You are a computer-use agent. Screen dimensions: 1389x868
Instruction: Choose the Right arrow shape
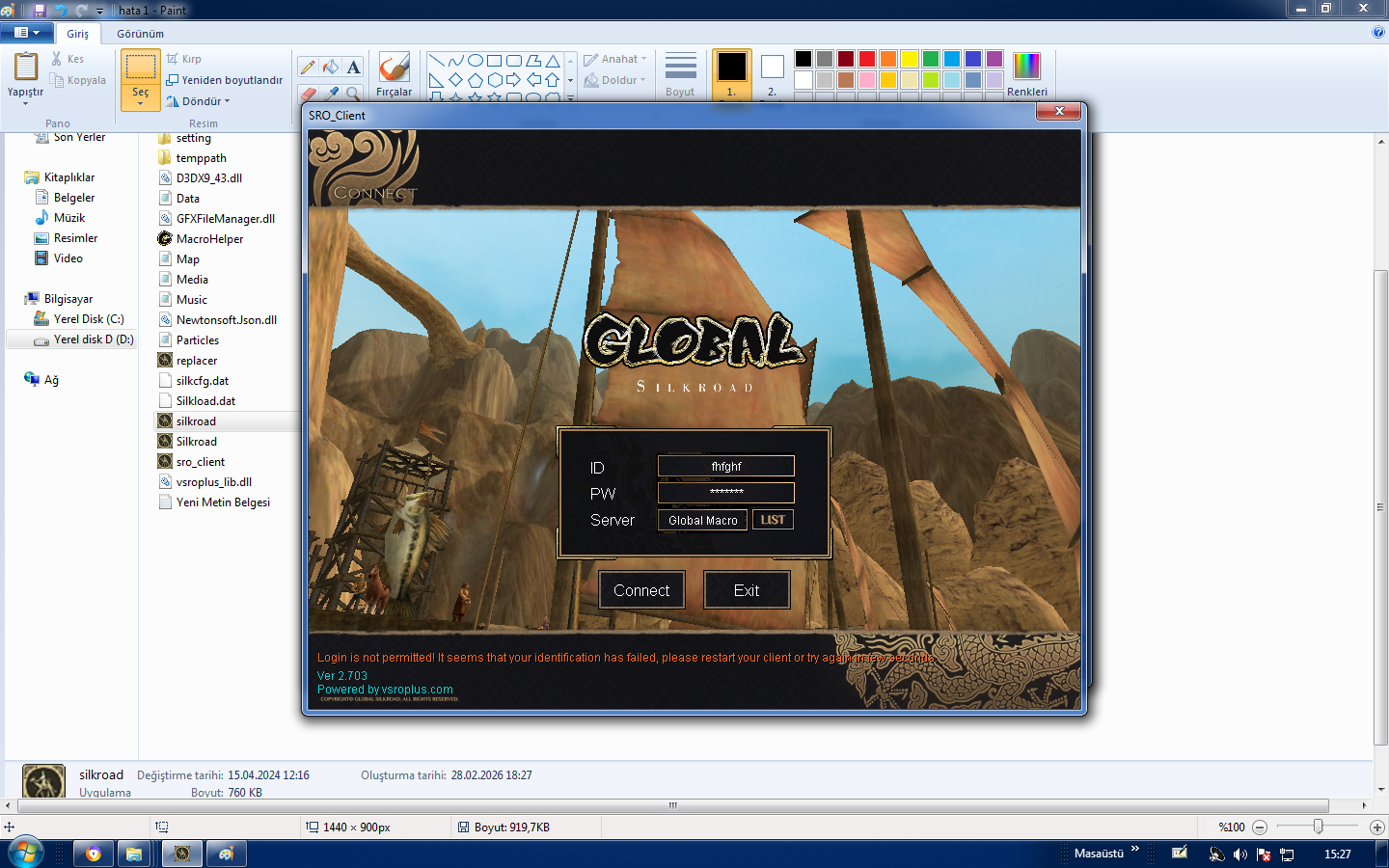[513, 80]
